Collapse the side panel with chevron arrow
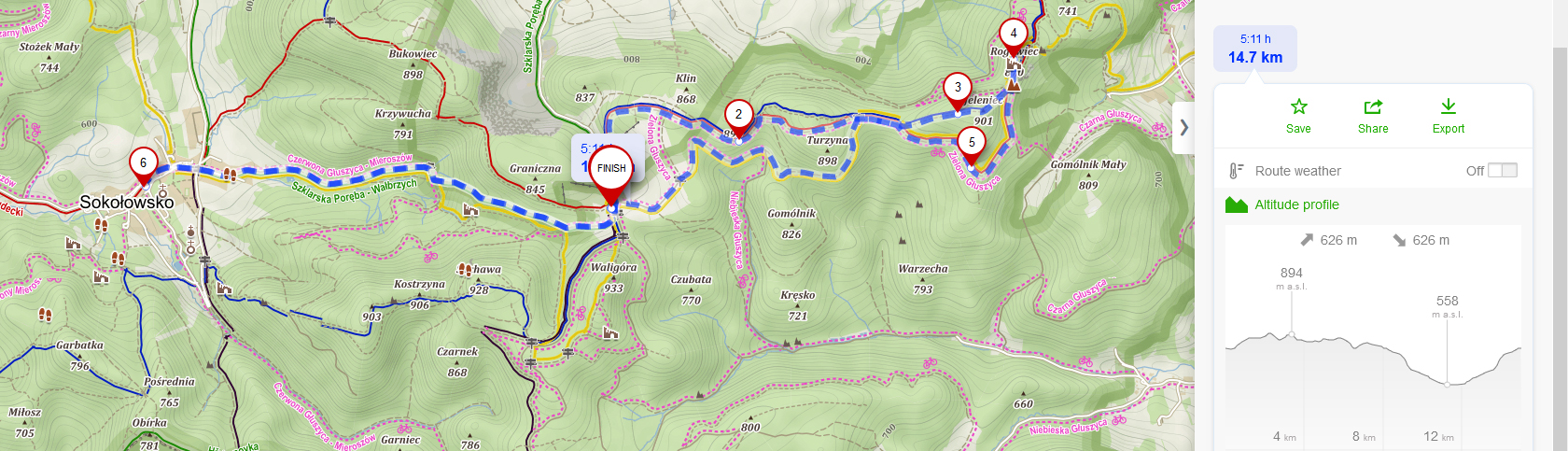 [1183, 127]
